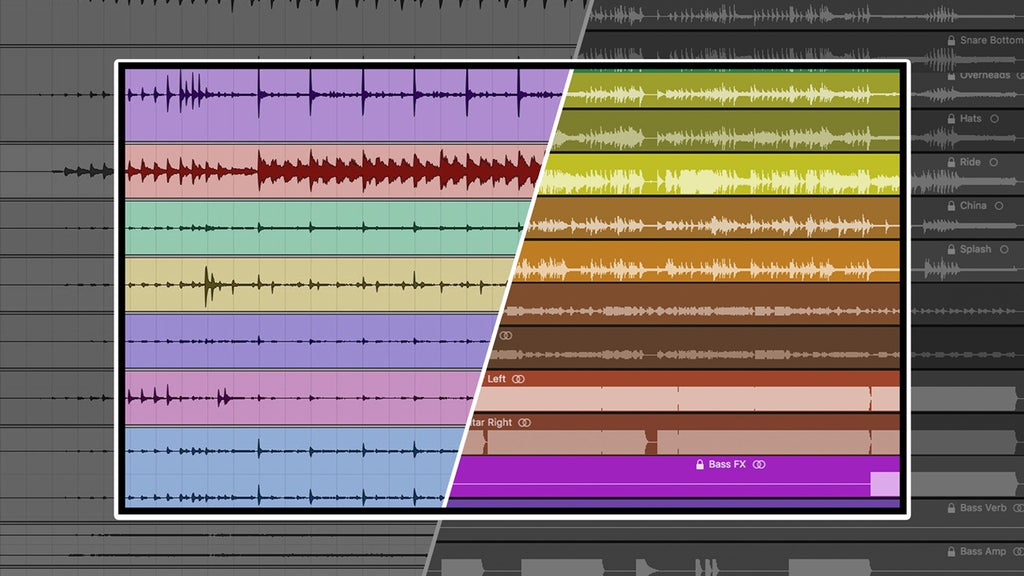Select the Bass FX region title
This screenshot has width=1024, height=576.
727,464
